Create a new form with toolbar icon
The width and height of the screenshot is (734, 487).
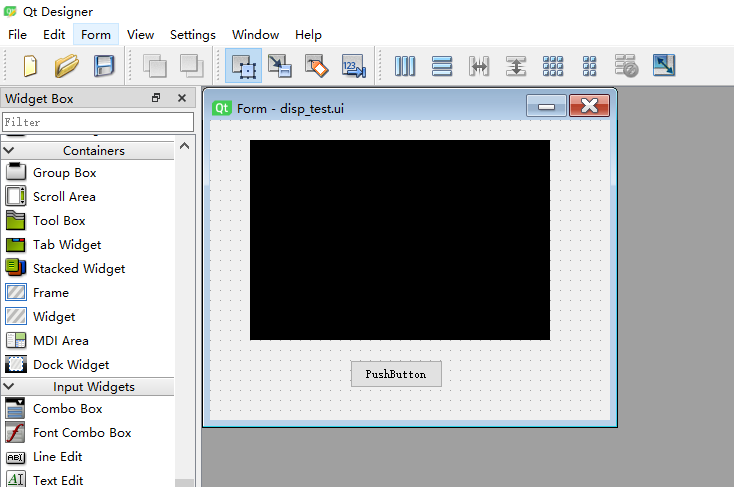30,66
